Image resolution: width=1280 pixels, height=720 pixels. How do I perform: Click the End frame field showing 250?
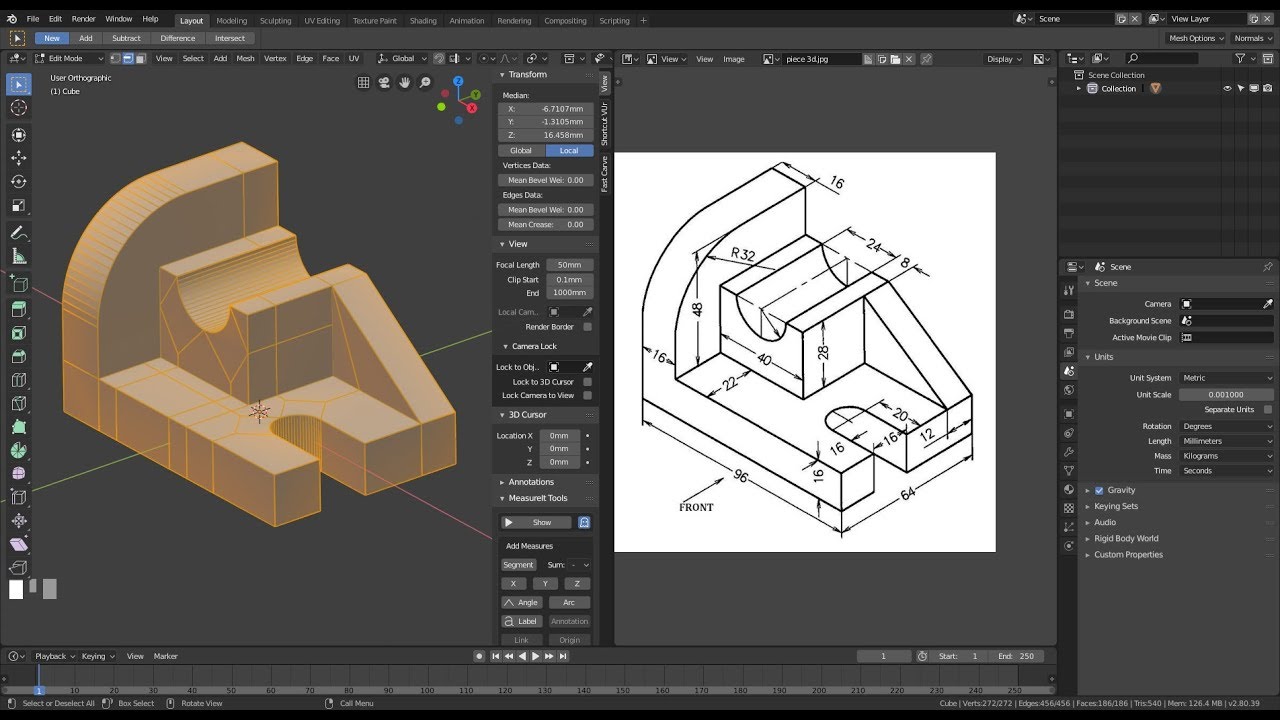coord(1019,656)
